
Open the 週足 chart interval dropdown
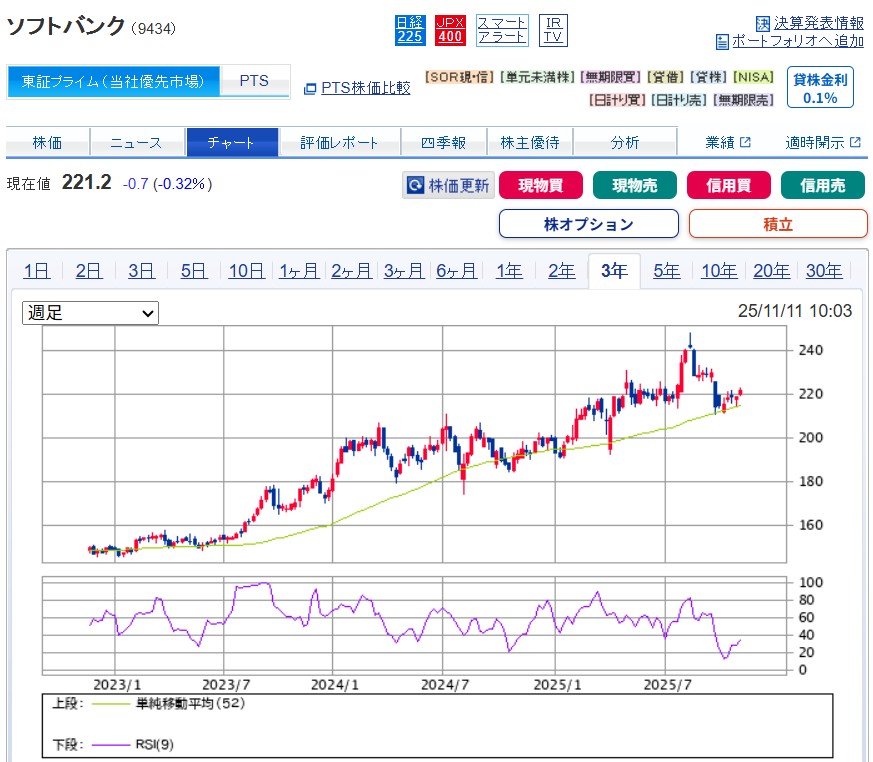90,313
